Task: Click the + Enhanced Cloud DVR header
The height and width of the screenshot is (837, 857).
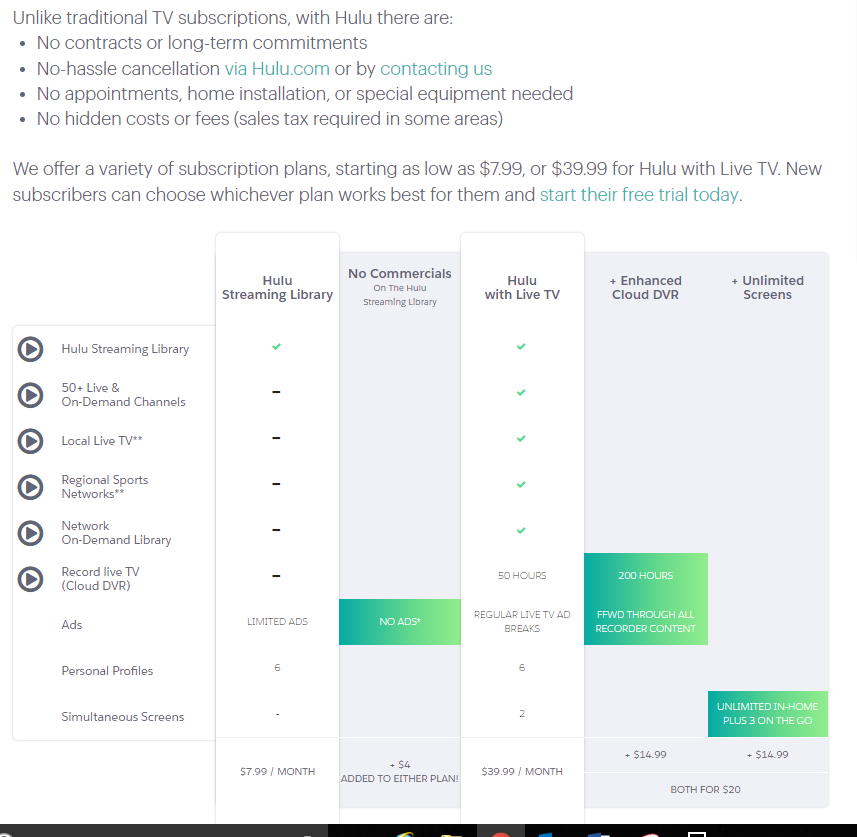Action: click(x=645, y=288)
